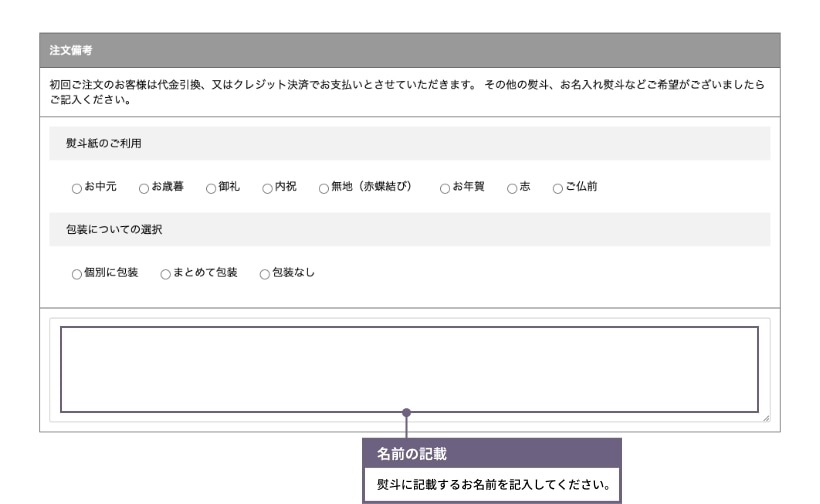Click inside the order remarks text area
Image resolution: width=820 pixels, height=504 pixels.
click(409, 369)
